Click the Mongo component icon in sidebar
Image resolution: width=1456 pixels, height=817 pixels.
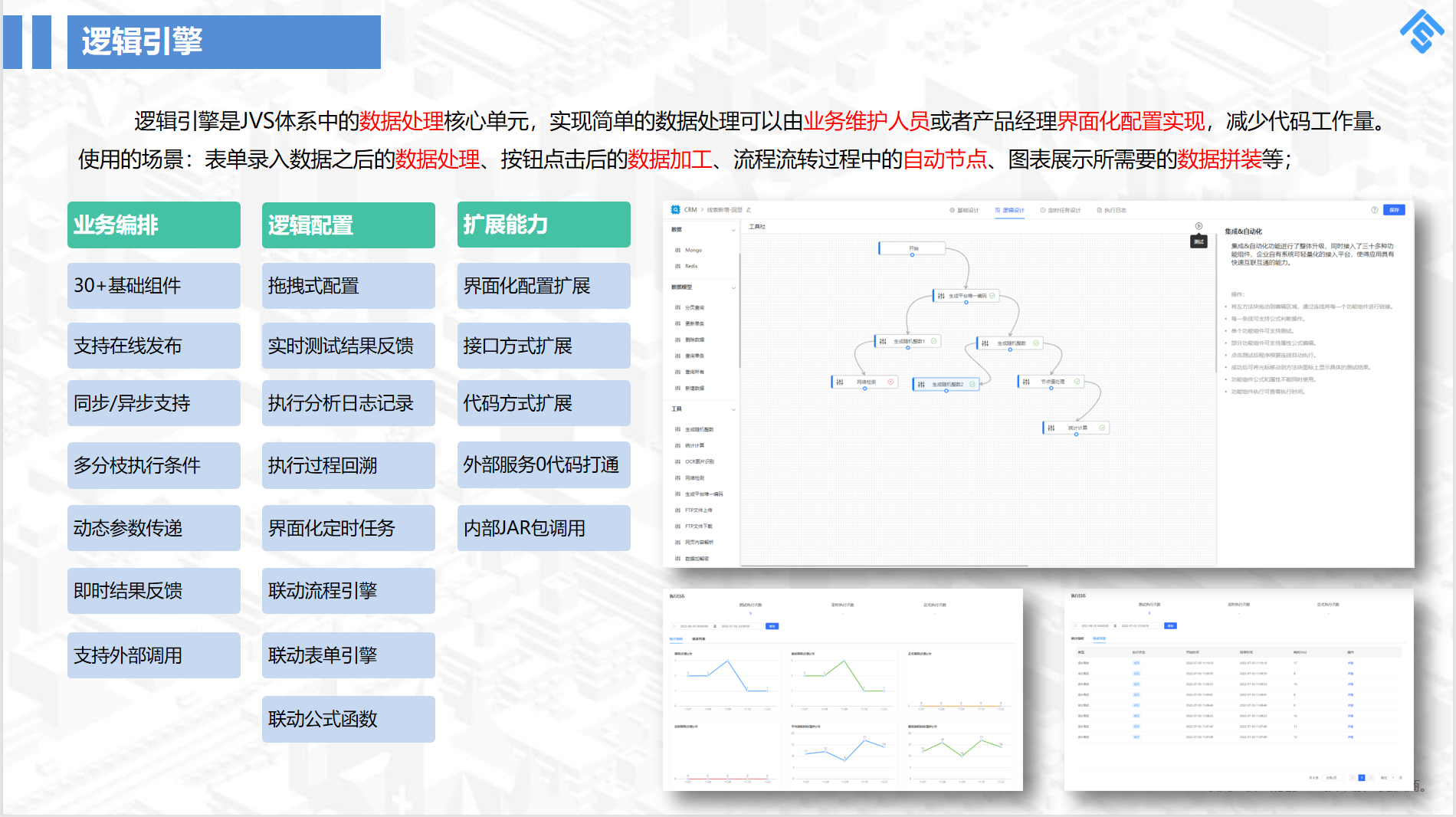pyautogui.click(x=677, y=250)
